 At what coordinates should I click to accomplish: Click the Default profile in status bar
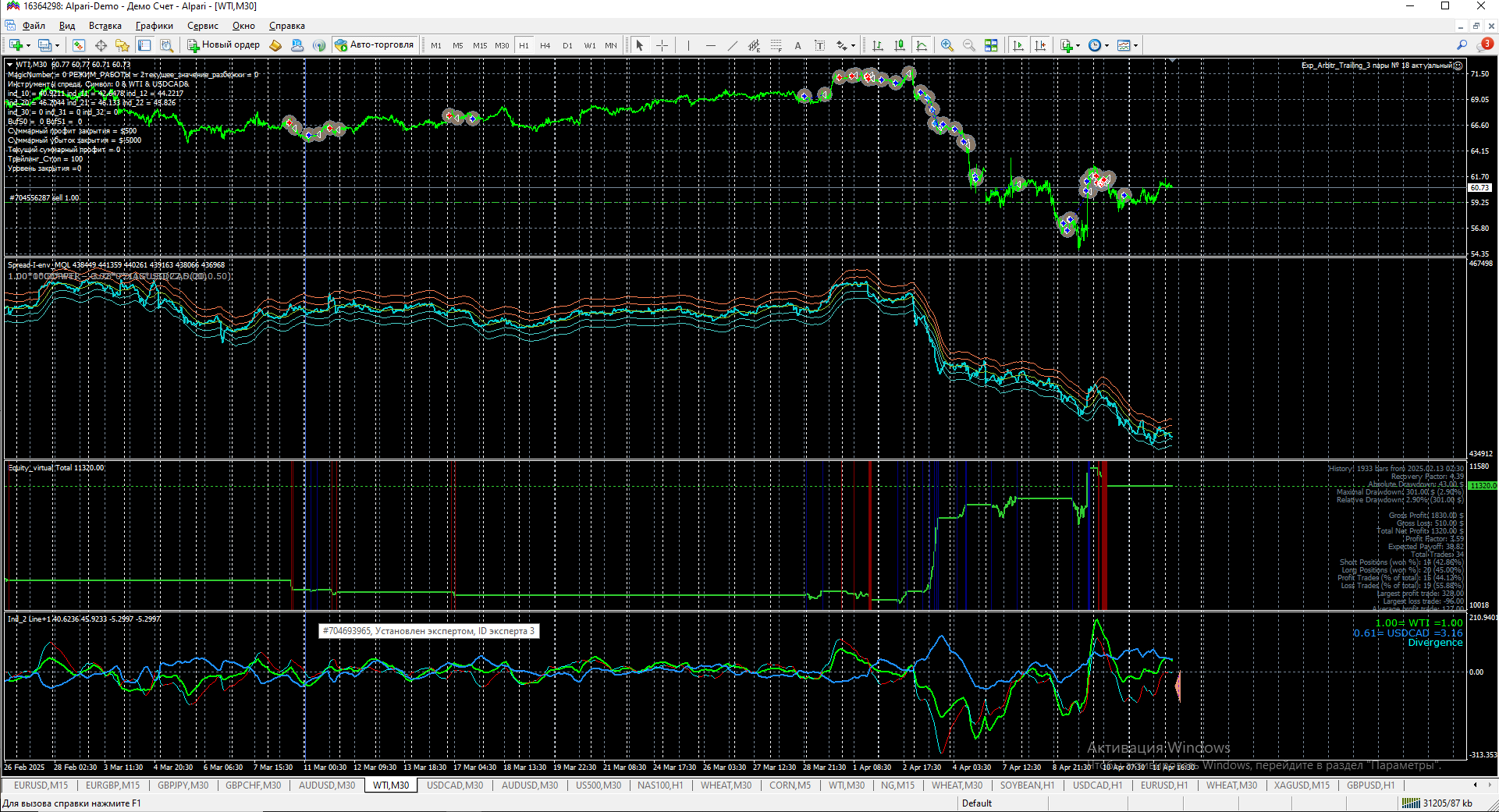pyautogui.click(x=977, y=803)
